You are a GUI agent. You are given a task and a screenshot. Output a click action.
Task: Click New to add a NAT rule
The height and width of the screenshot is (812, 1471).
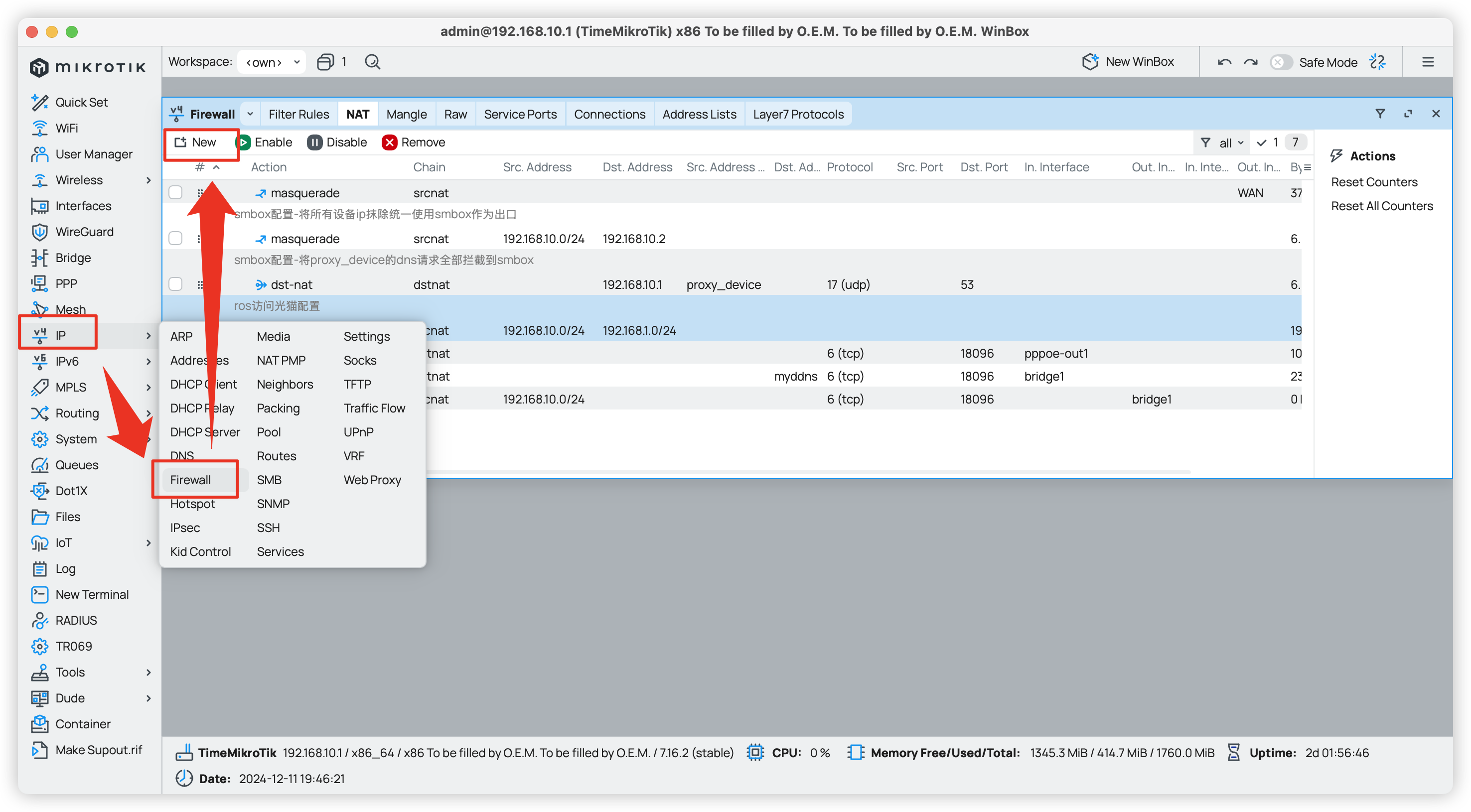(x=195, y=142)
